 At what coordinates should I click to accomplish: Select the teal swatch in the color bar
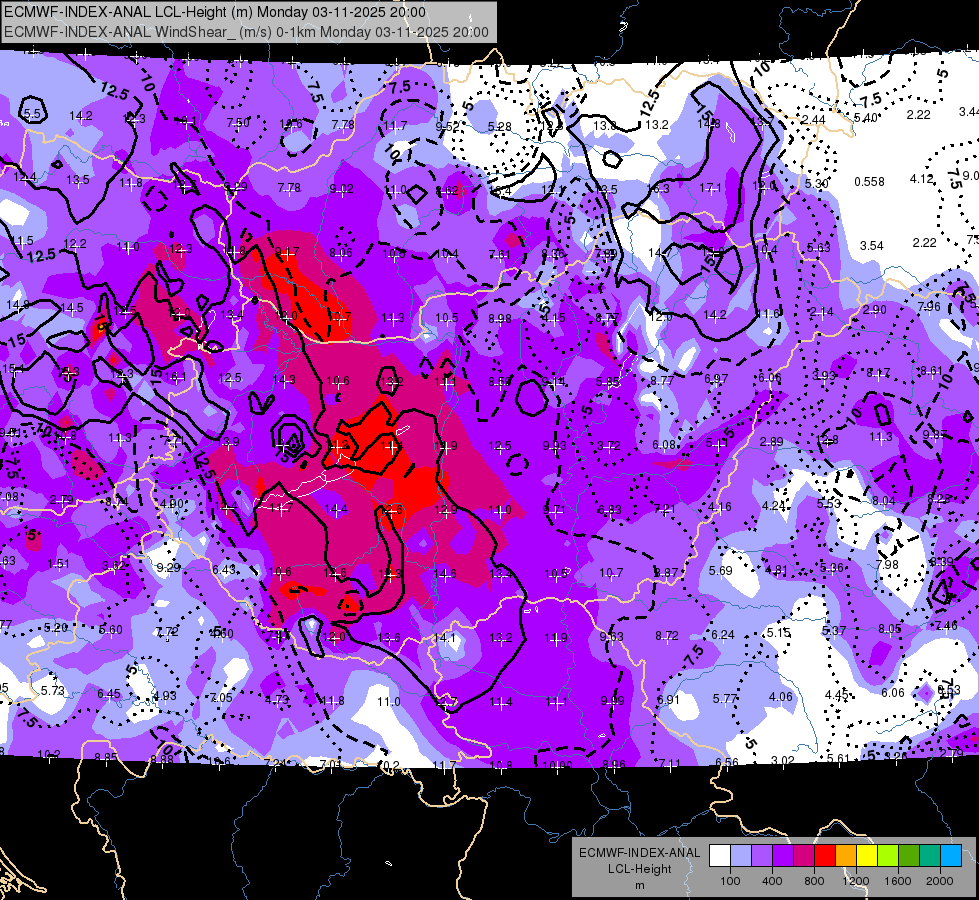click(x=930, y=855)
